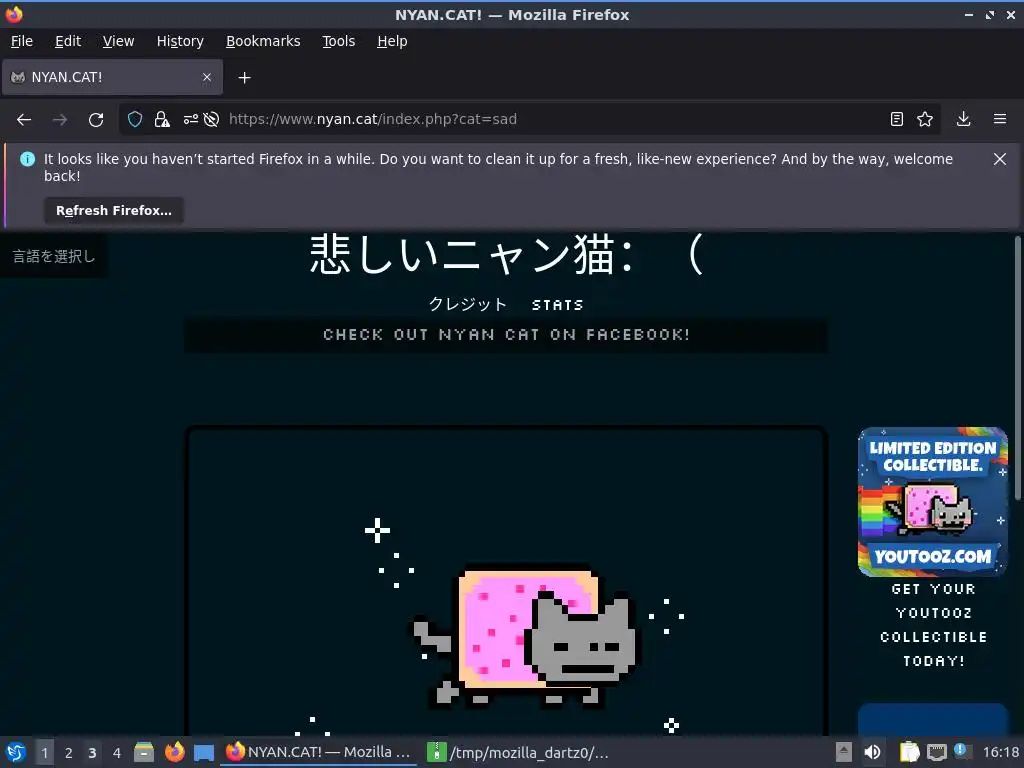This screenshot has height=768, width=1024.
Task: Click the network monitor tray icon
Action: click(x=936, y=752)
